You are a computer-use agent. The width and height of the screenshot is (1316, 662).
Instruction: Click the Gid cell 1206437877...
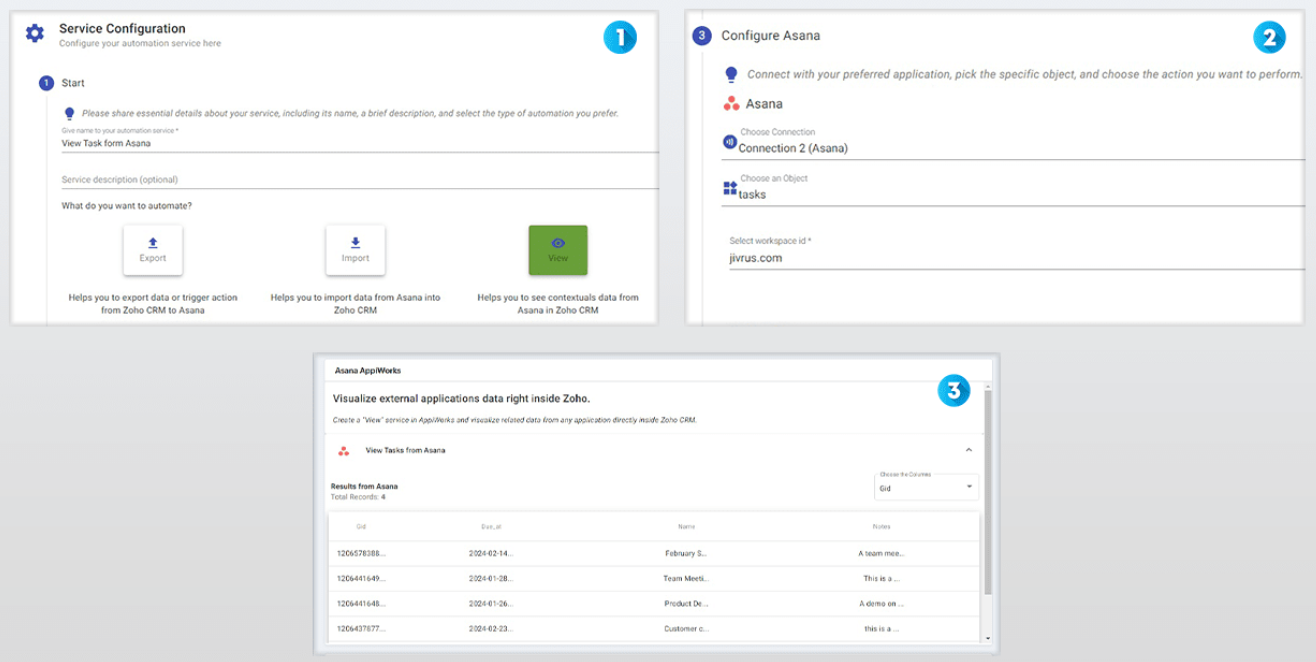(361, 629)
